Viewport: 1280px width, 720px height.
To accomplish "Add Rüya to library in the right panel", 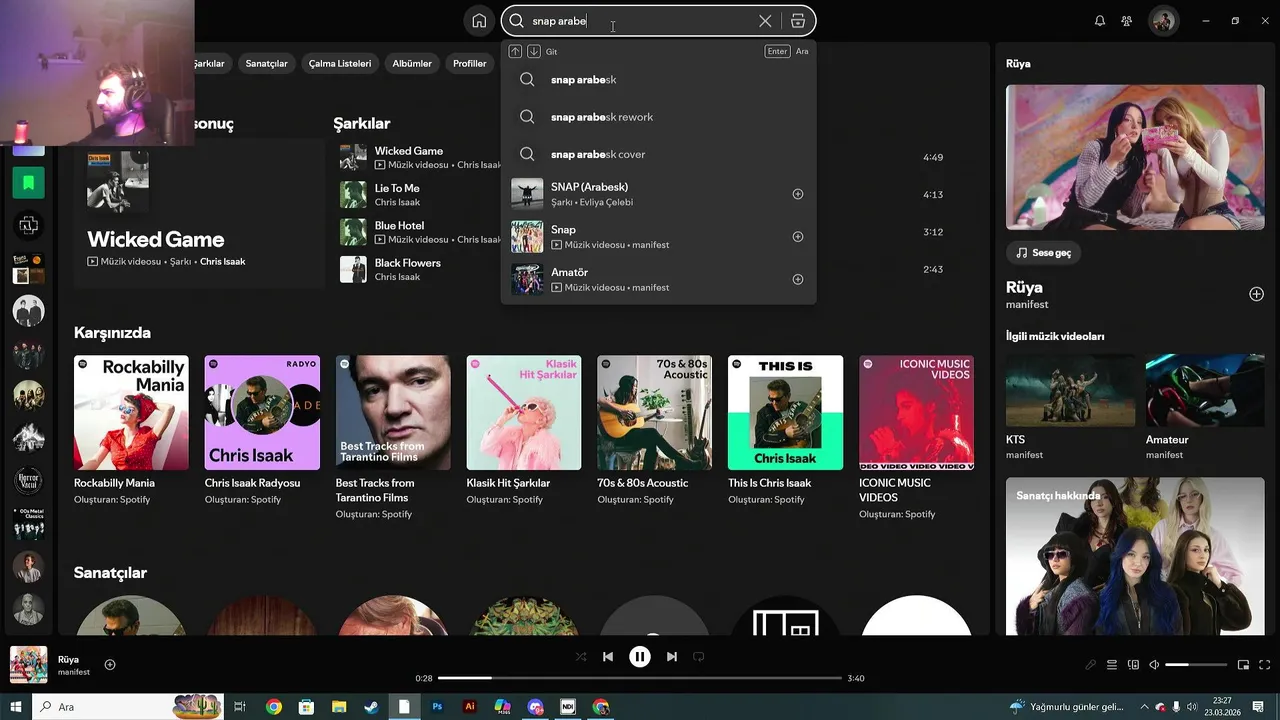I will point(1256,294).
